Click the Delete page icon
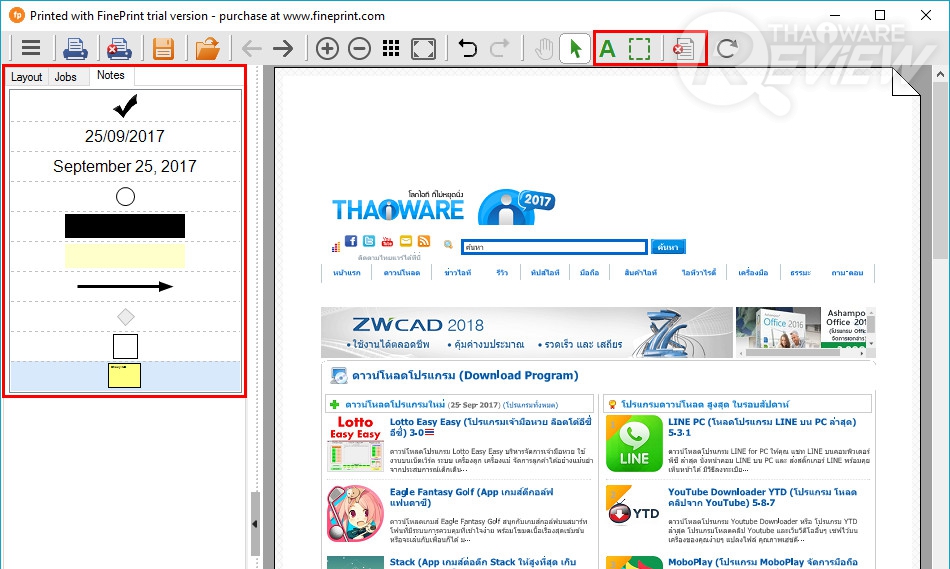 (x=683, y=48)
